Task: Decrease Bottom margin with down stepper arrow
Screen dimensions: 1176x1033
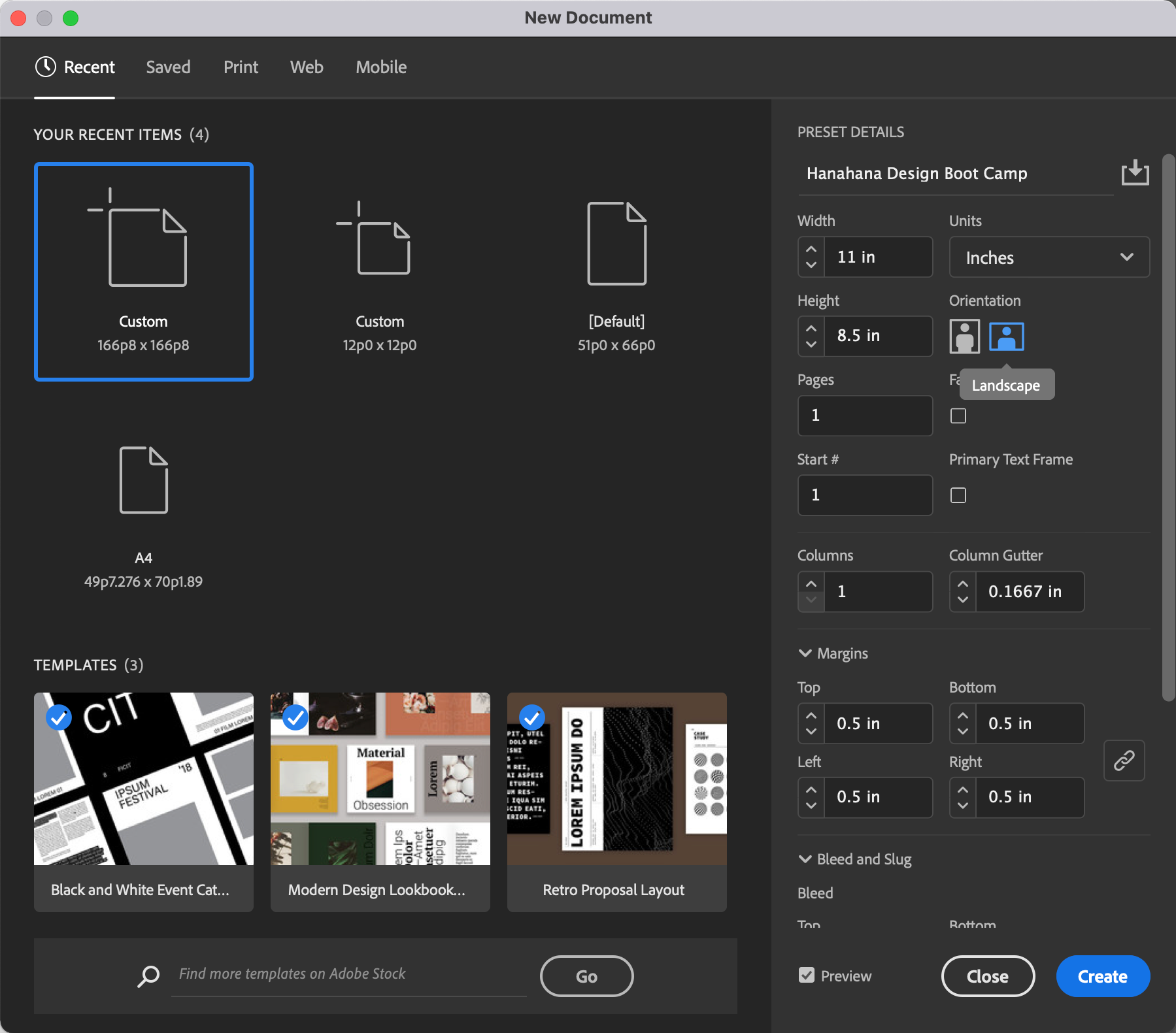Action: pyautogui.click(x=963, y=731)
